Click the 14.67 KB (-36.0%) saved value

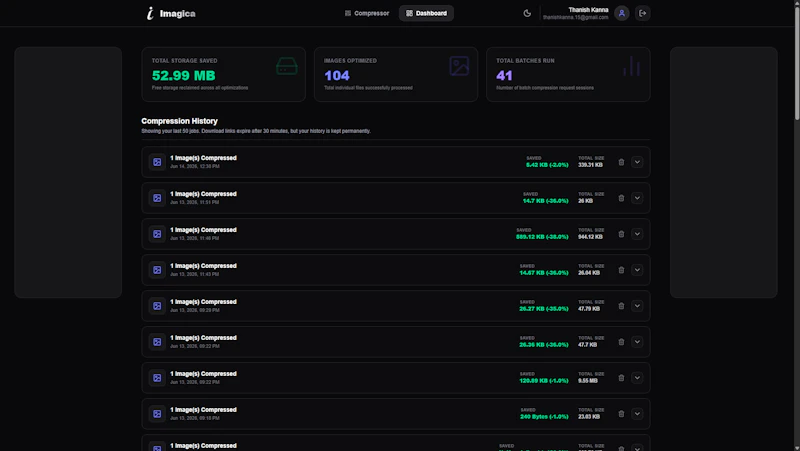(544, 273)
